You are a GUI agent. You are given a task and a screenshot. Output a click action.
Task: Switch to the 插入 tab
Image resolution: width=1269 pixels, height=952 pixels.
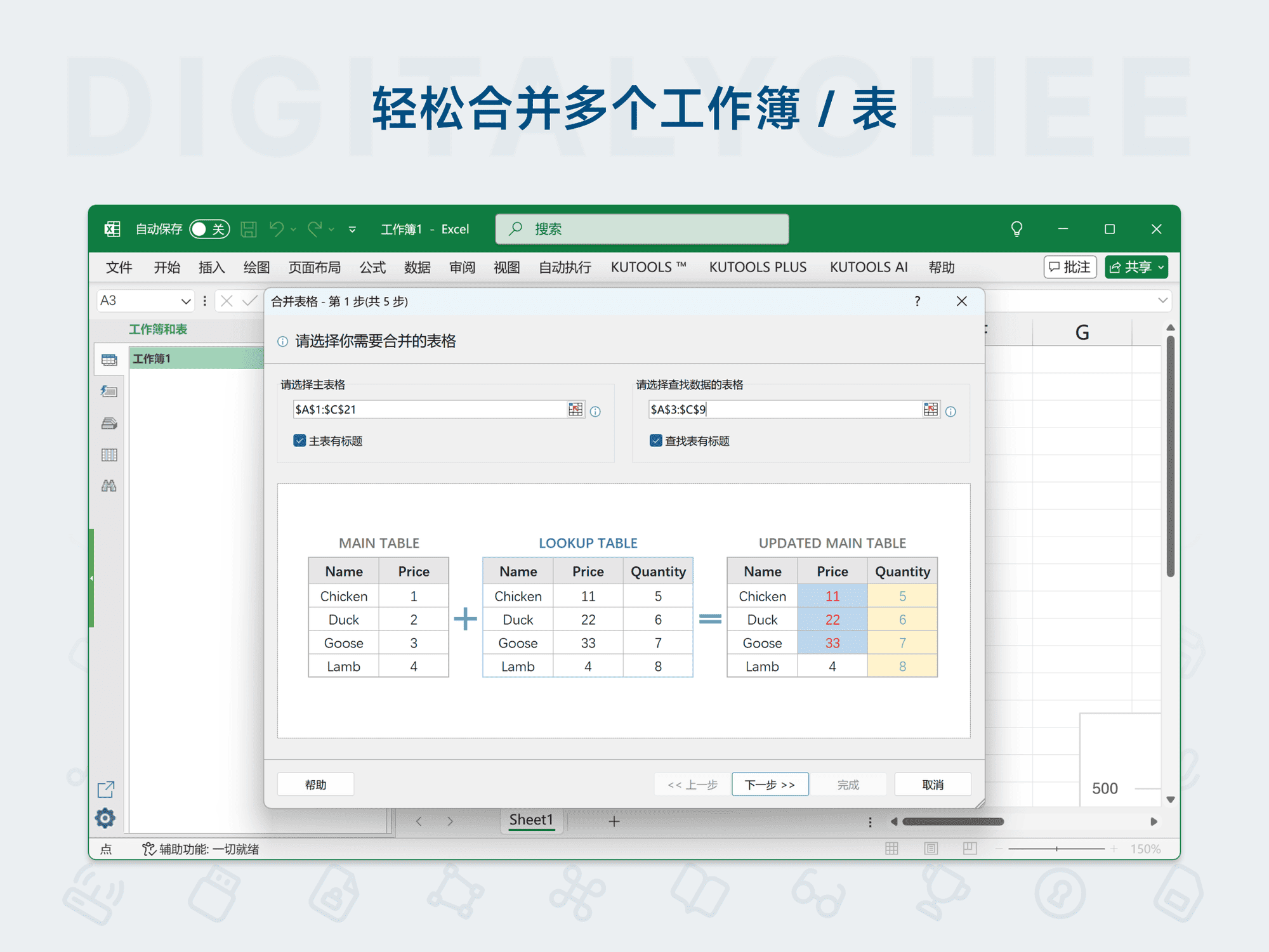[x=212, y=268]
